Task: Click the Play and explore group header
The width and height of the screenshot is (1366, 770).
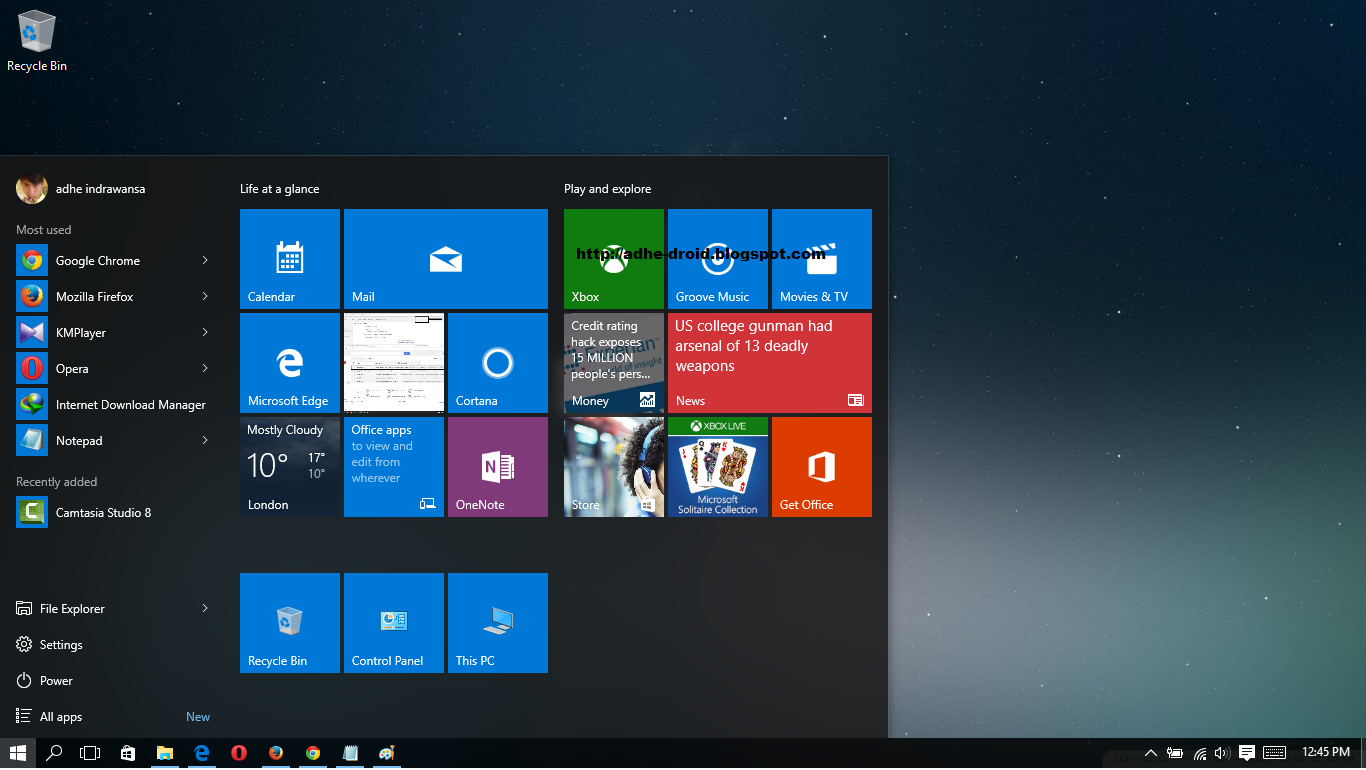Action: coord(607,189)
